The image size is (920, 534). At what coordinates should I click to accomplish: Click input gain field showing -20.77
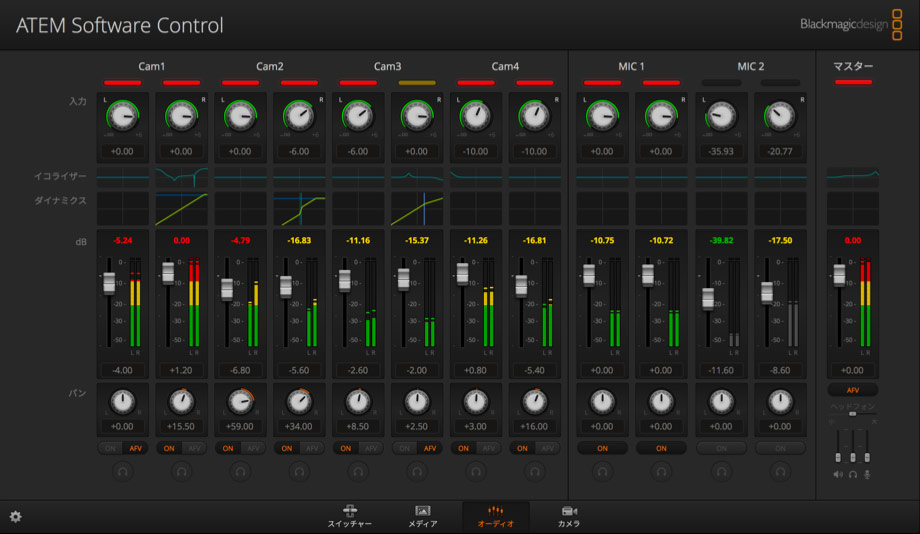(780, 151)
